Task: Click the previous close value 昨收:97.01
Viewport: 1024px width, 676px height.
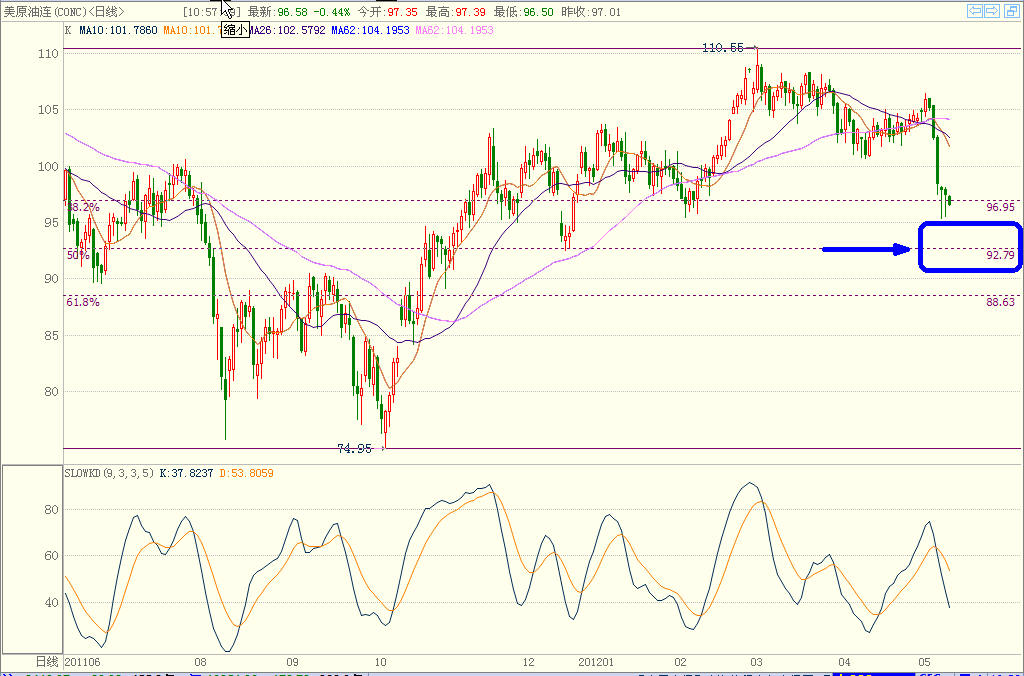Action: click(x=591, y=12)
